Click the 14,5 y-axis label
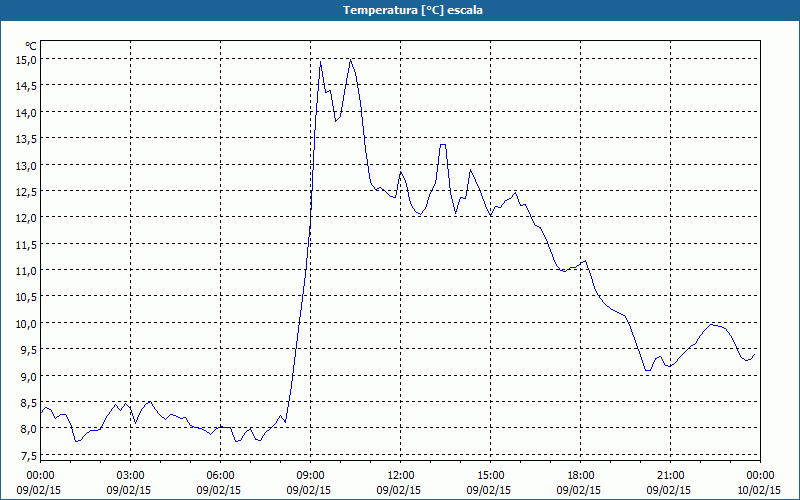Screen dimensions: 800x500 pos(26,87)
